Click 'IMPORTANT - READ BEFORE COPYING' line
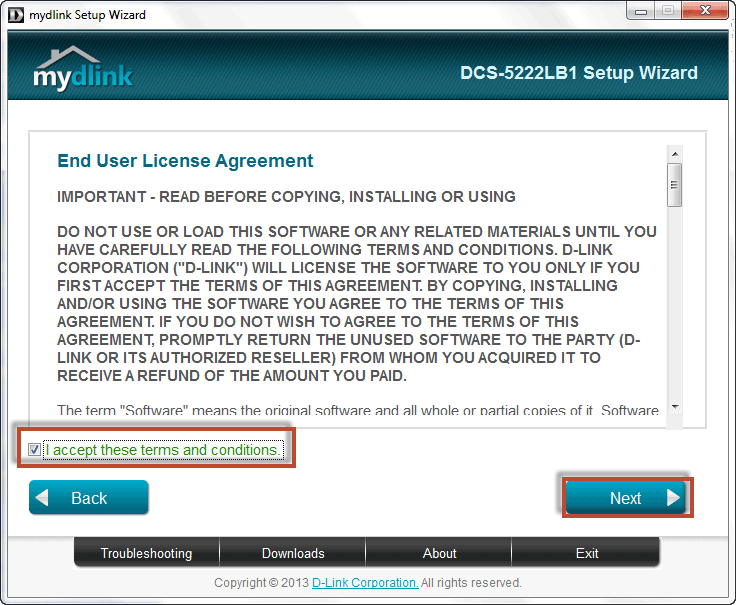Screen dimensions: 736x605 point(286,196)
